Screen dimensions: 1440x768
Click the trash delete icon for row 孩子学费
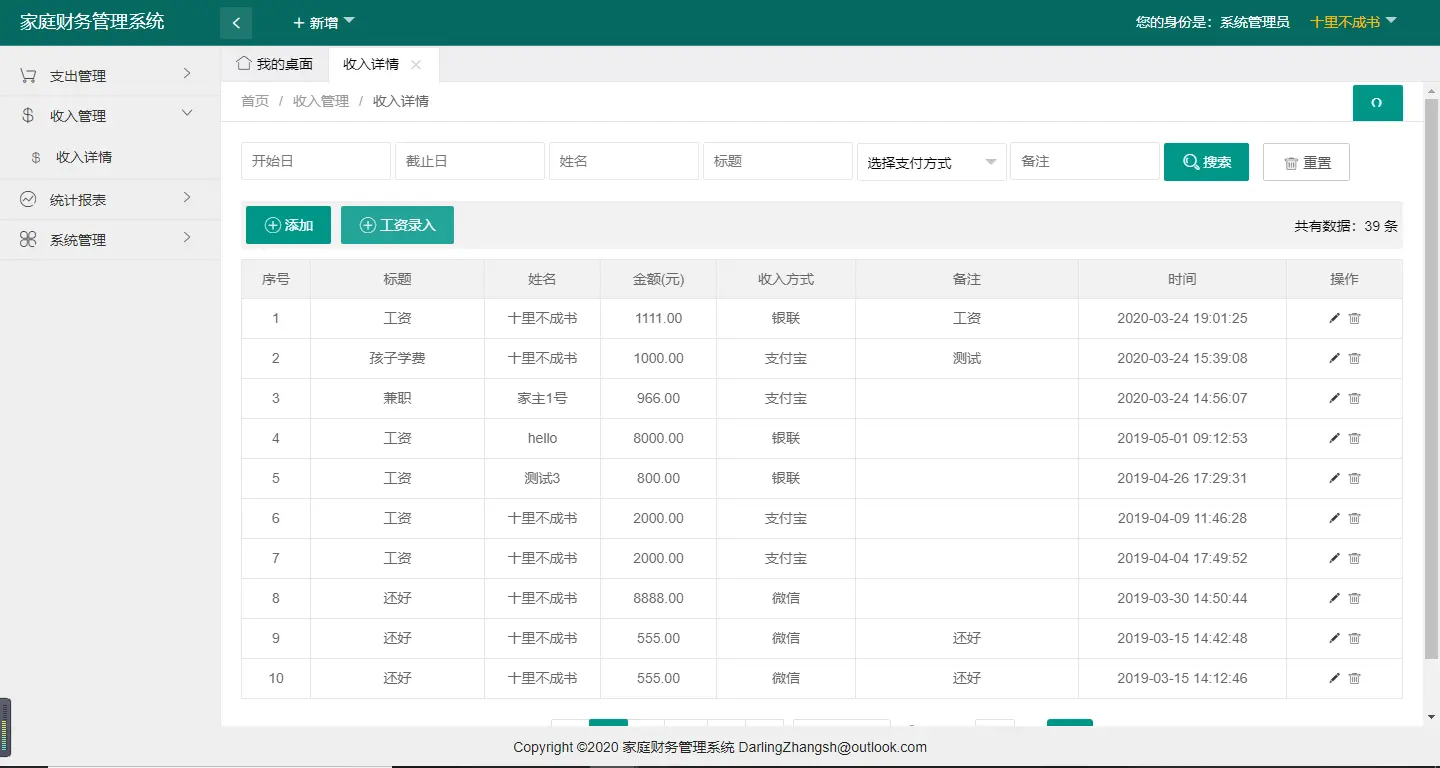click(1355, 358)
